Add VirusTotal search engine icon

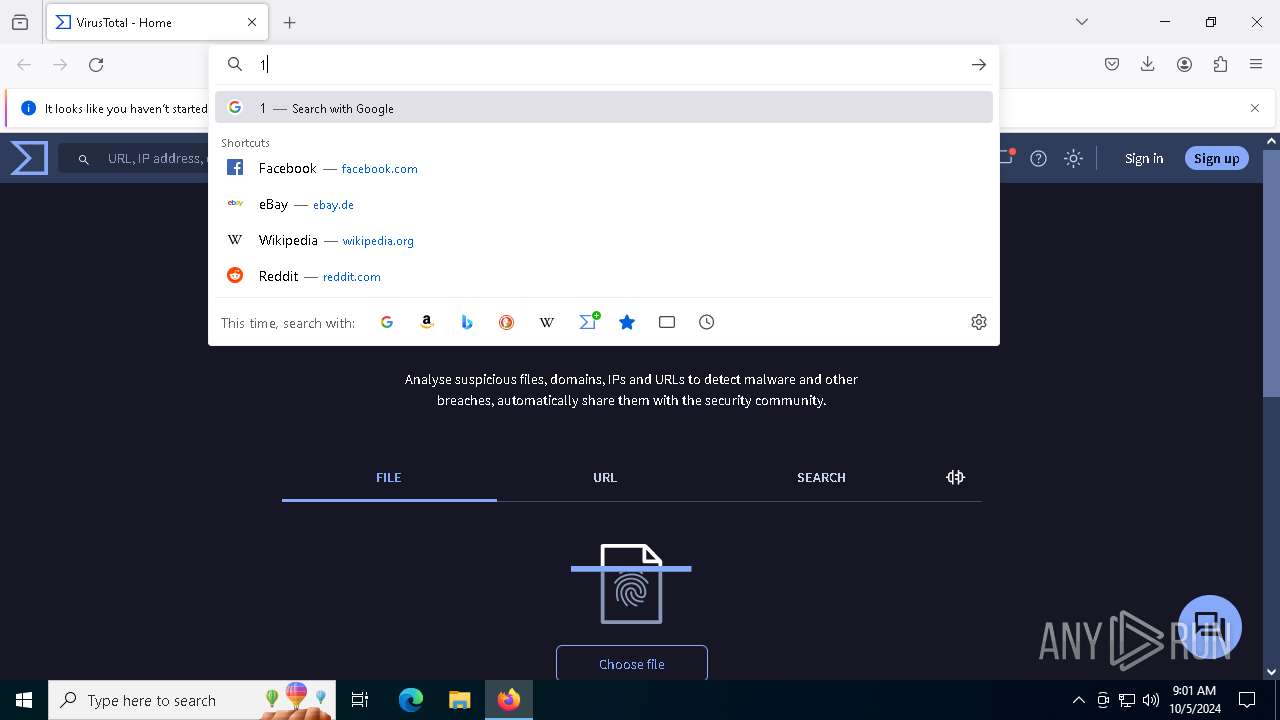(589, 321)
